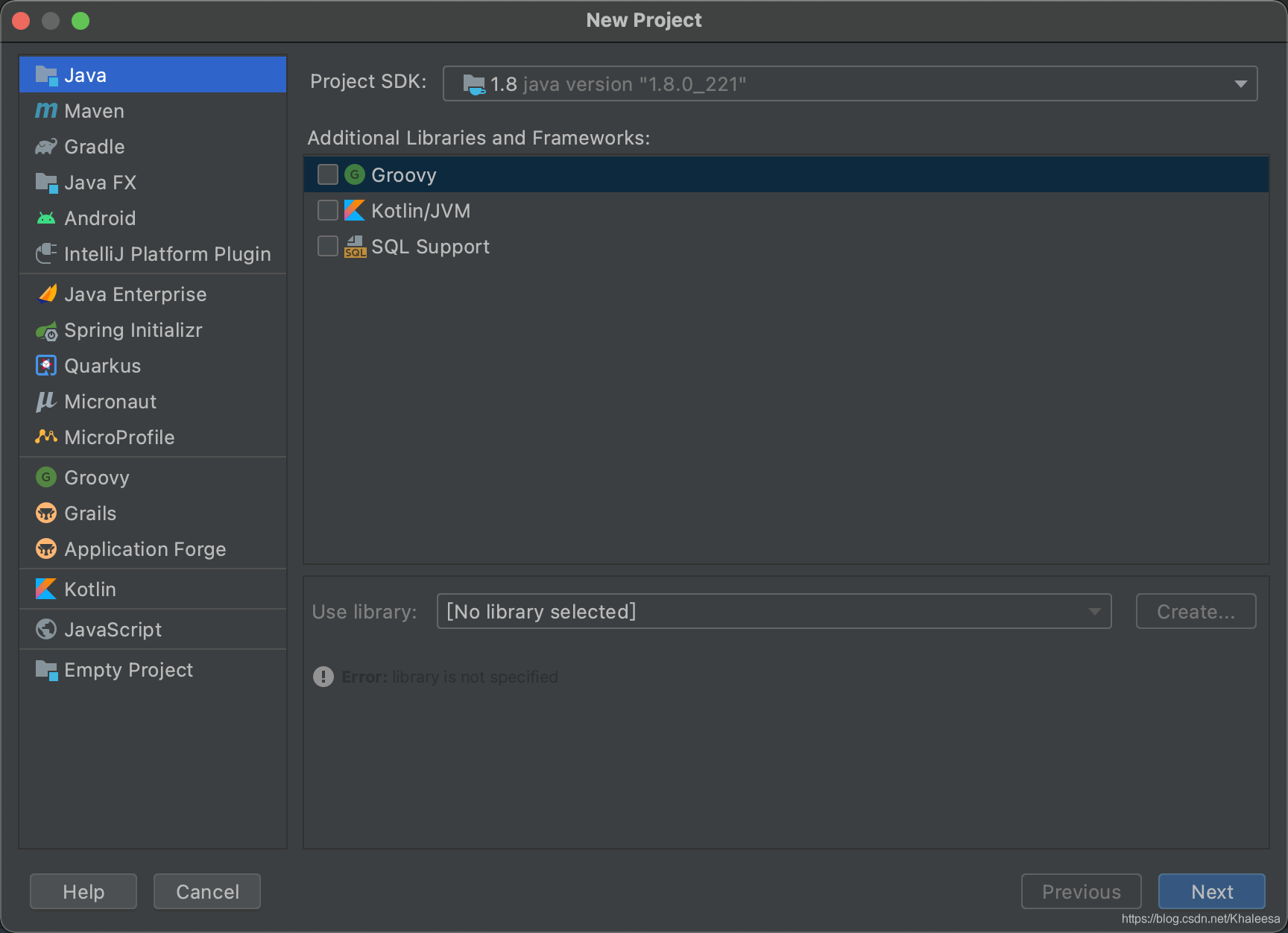Click the Kotlin/JVM icon in frameworks list
The height and width of the screenshot is (933, 1288).
[355, 211]
